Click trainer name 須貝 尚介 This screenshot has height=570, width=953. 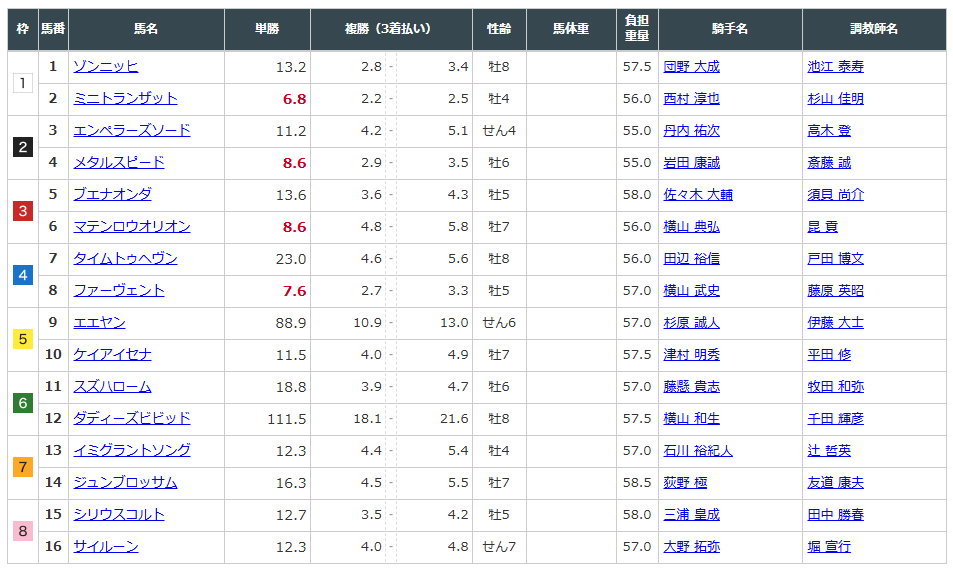(x=835, y=195)
